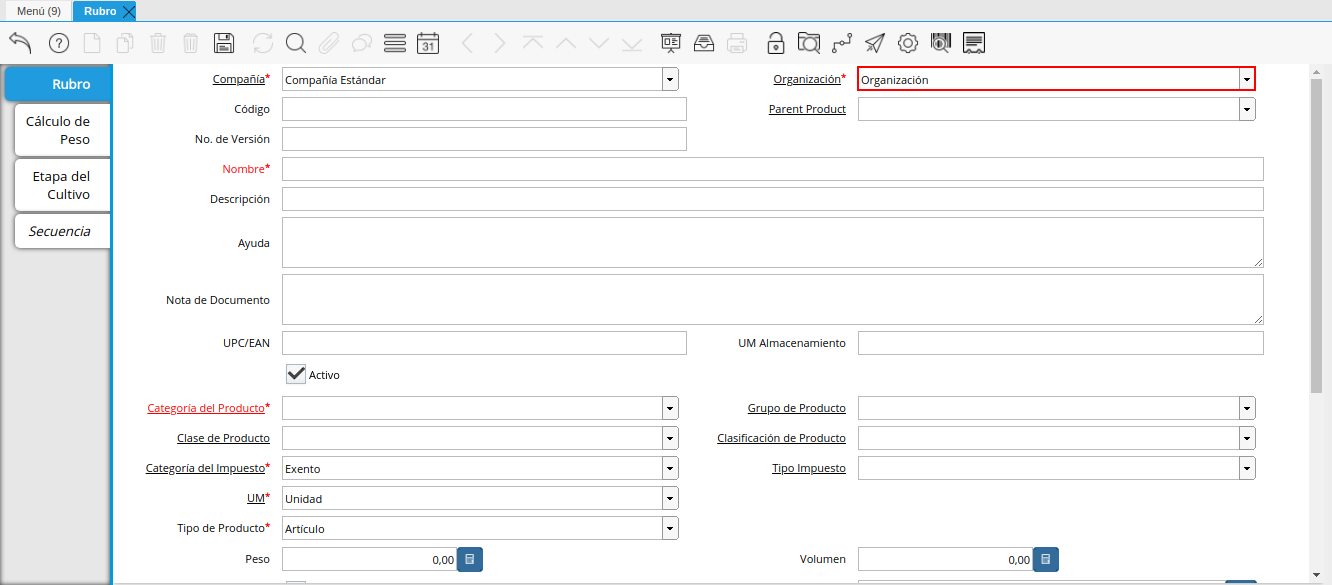Expand the Clase de Producto dropdown
Image resolution: width=1332 pixels, height=585 pixels.
point(670,438)
